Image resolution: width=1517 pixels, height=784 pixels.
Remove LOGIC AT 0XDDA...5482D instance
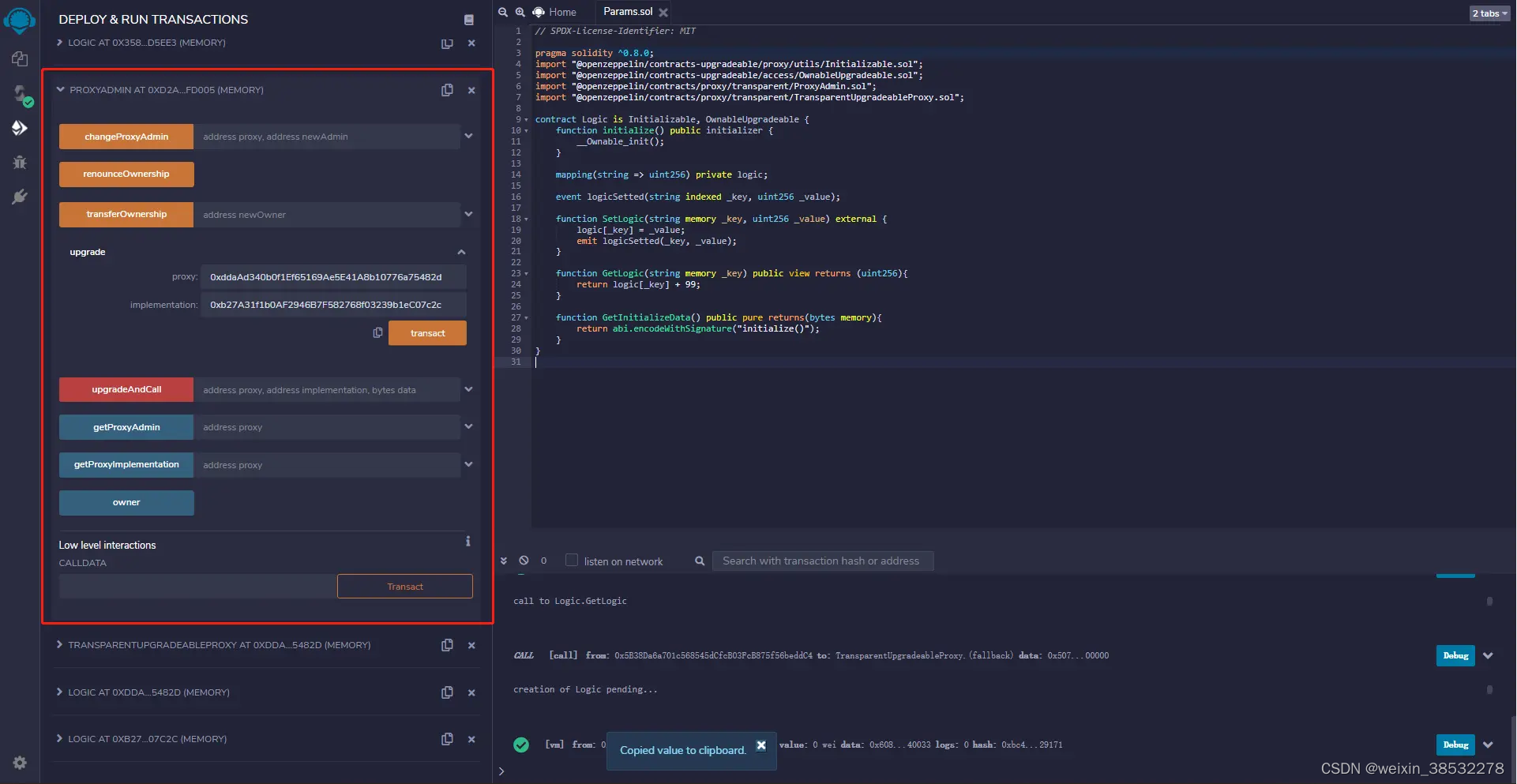[471, 692]
